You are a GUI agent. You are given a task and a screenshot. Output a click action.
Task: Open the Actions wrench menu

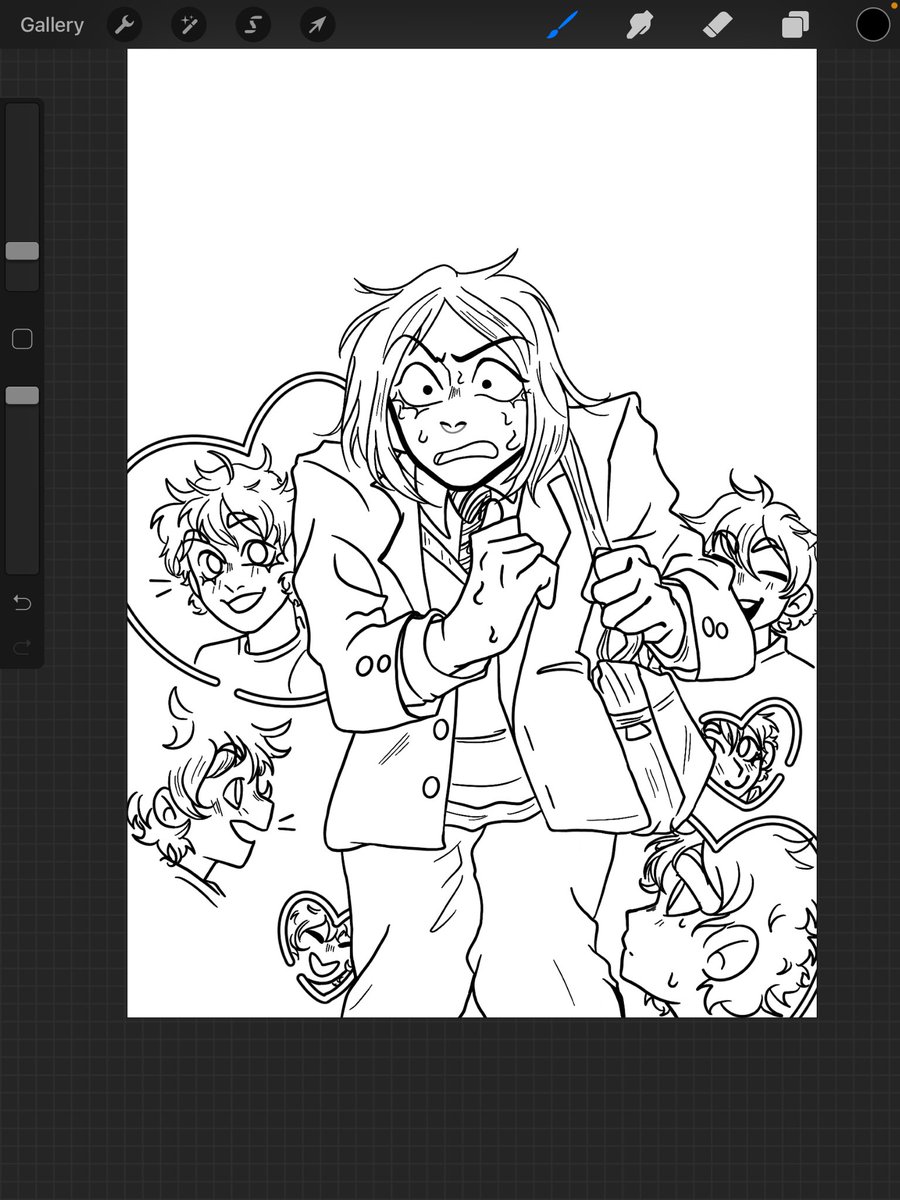(125, 25)
